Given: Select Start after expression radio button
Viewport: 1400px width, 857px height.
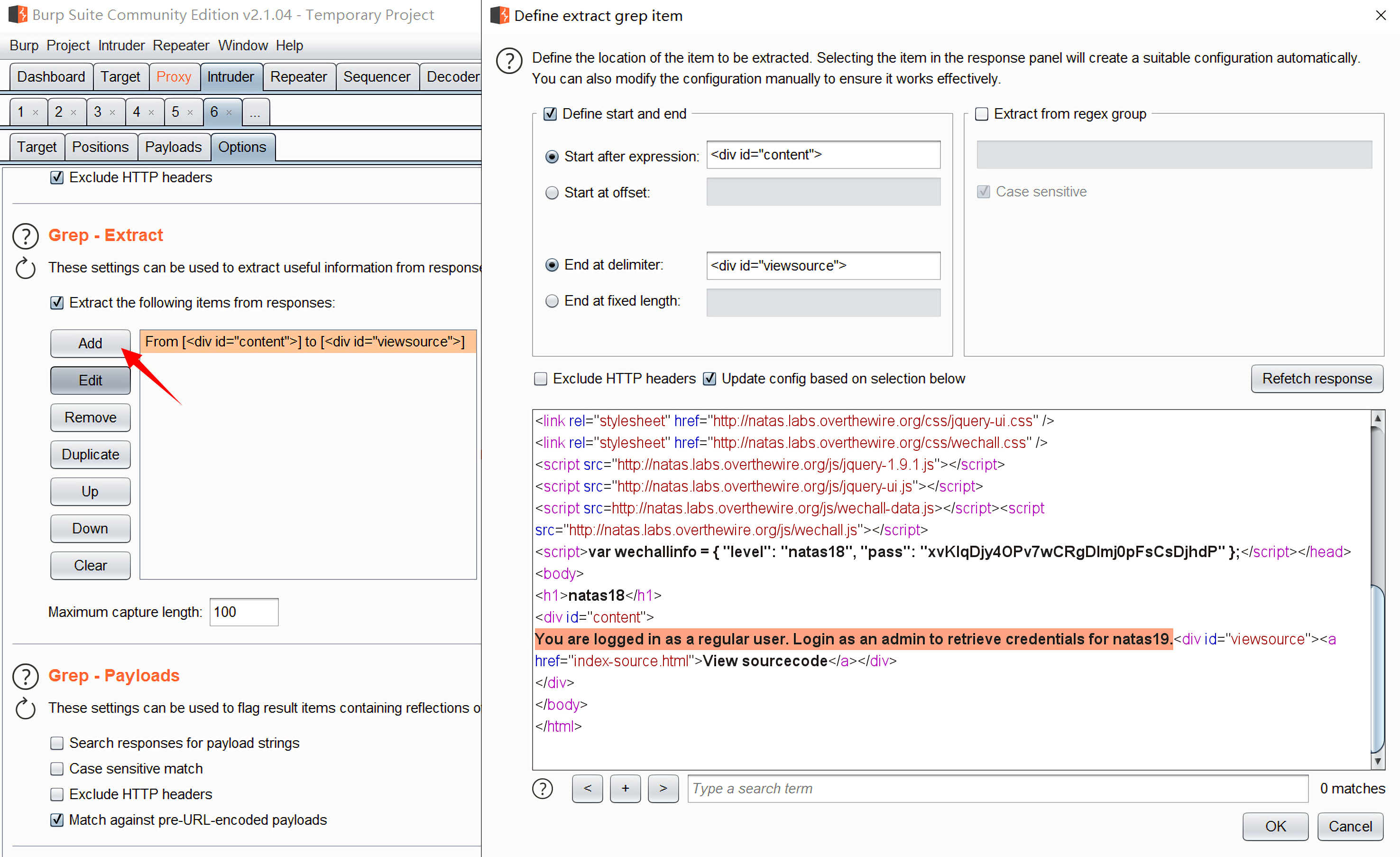Looking at the screenshot, I should coord(552,157).
